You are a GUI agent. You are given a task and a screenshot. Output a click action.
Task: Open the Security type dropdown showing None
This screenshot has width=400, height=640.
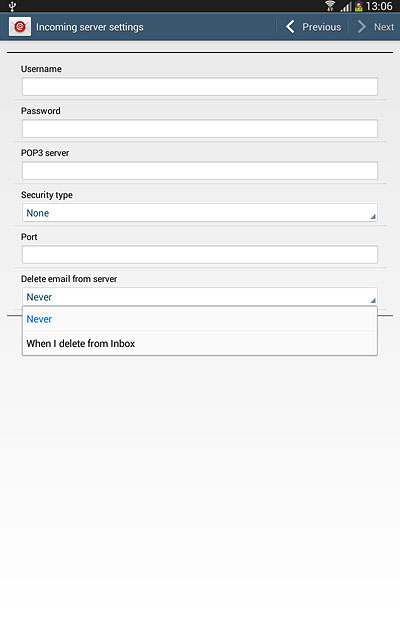tap(200, 213)
